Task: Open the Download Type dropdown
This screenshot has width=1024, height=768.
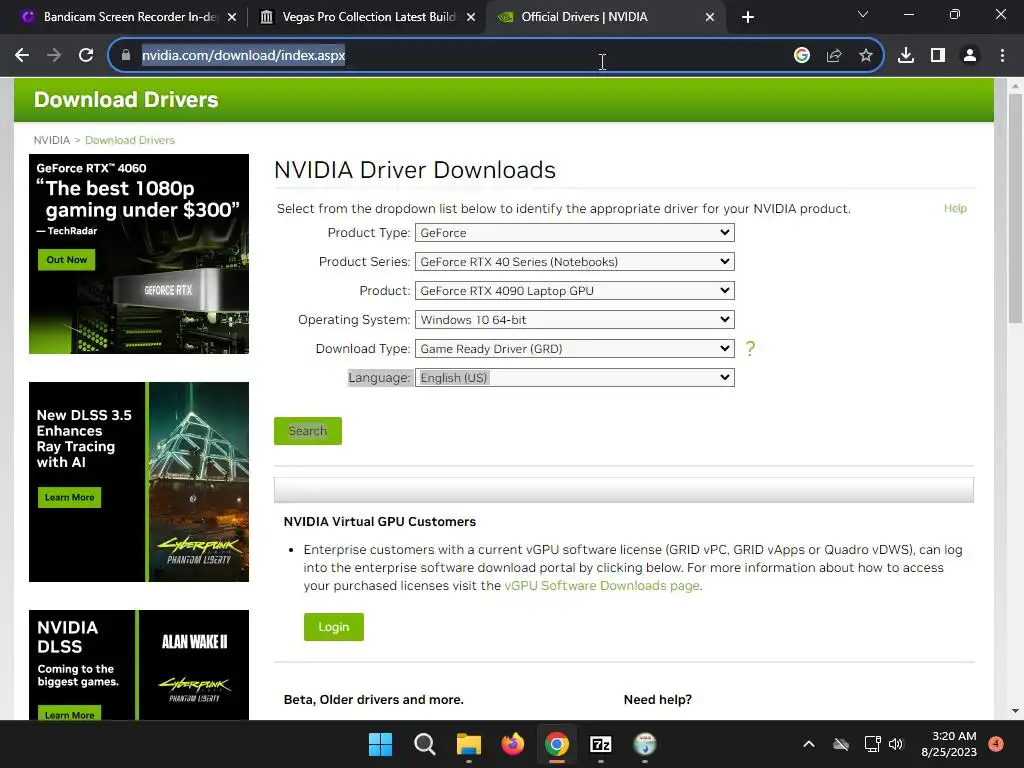Action: [x=575, y=349]
